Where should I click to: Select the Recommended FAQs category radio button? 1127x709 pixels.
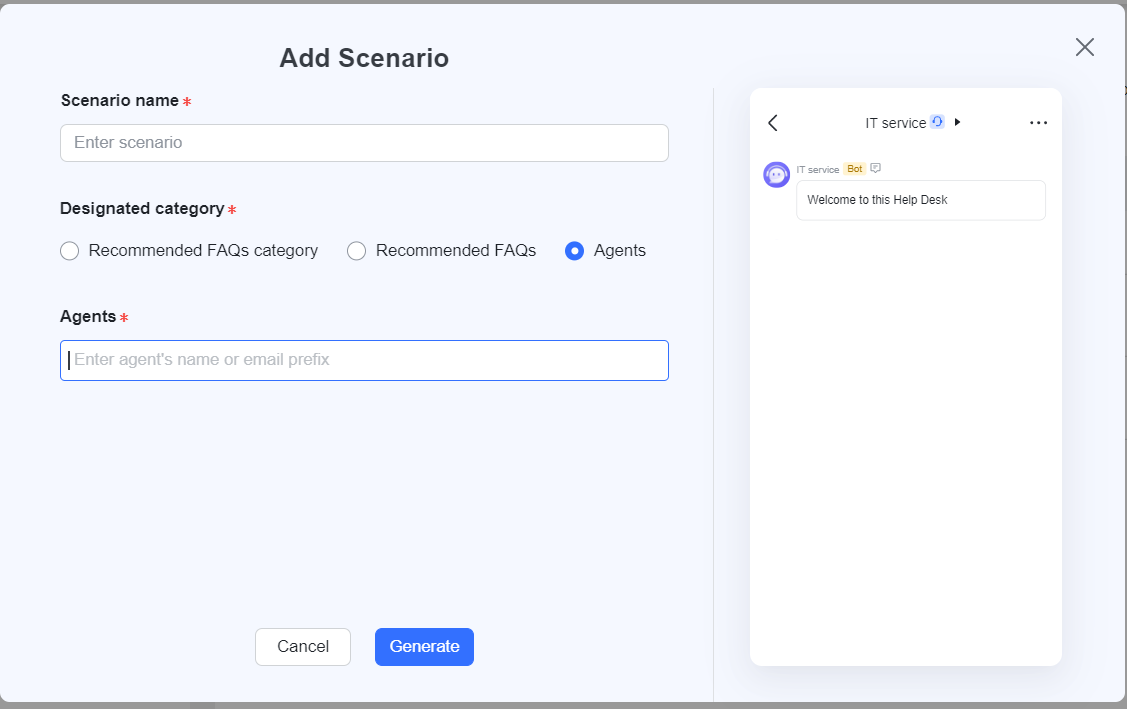coord(70,251)
